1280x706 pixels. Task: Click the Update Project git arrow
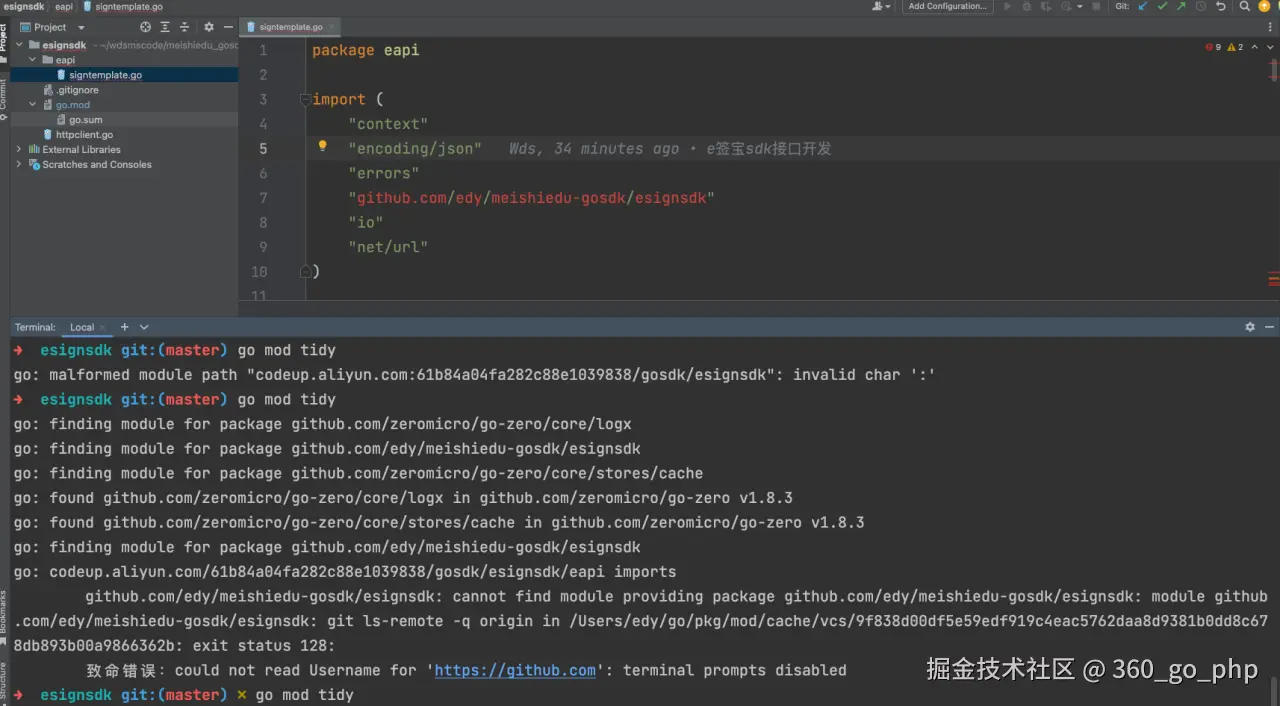coord(1143,6)
